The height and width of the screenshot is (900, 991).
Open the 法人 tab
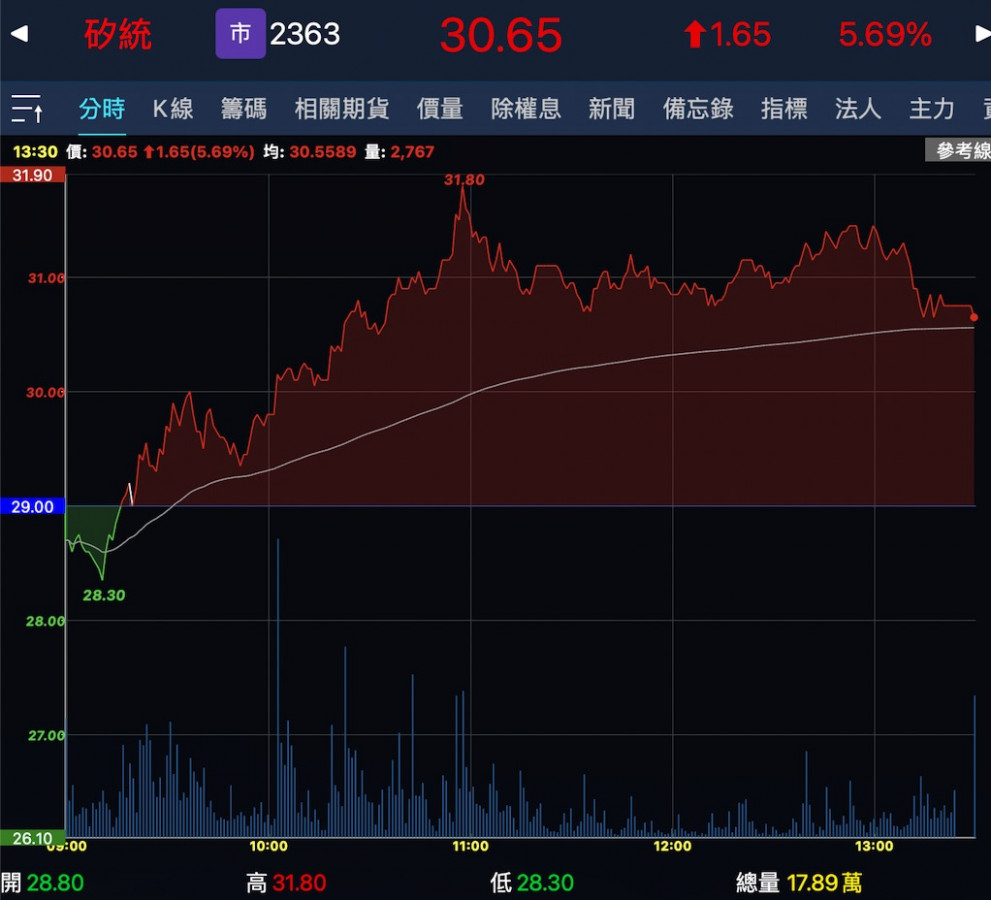point(858,109)
